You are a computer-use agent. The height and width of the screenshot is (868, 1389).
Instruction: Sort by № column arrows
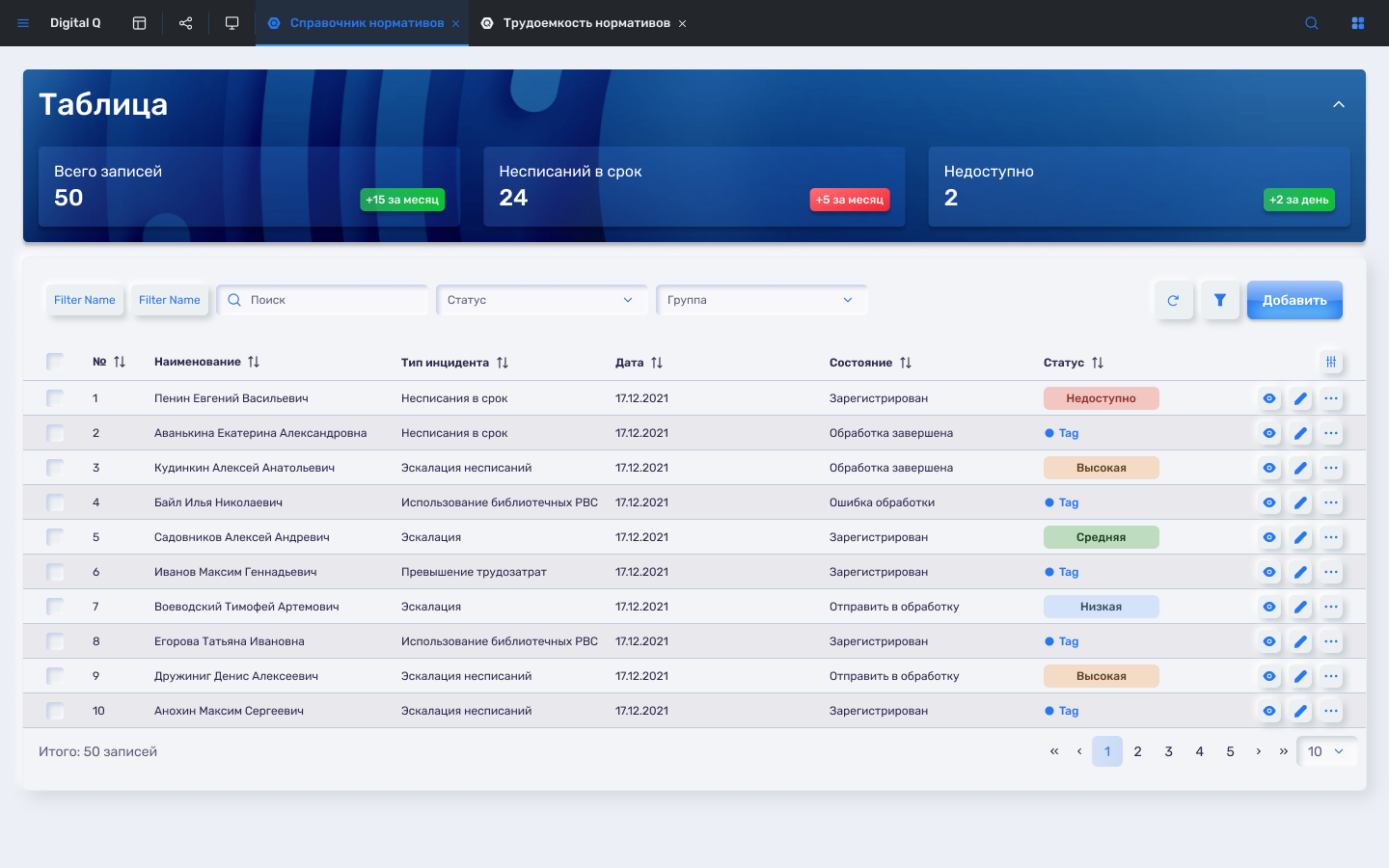coord(120,362)
